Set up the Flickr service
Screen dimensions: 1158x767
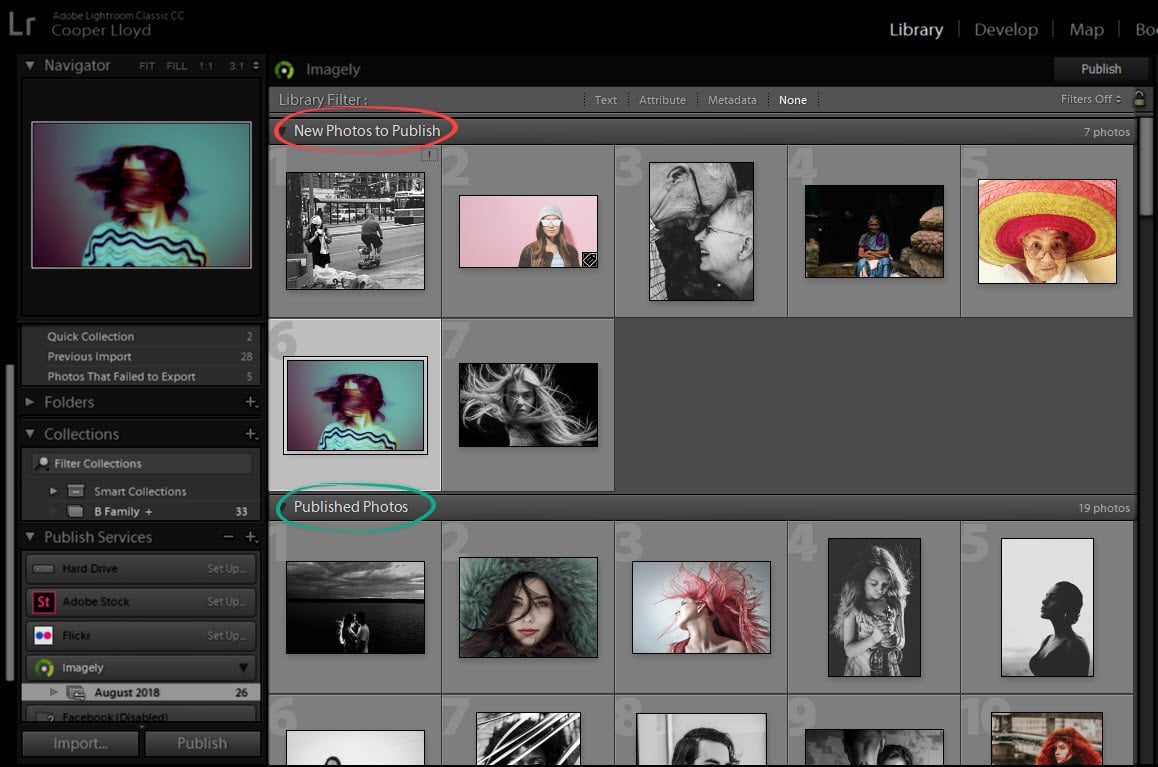[227, 635]
